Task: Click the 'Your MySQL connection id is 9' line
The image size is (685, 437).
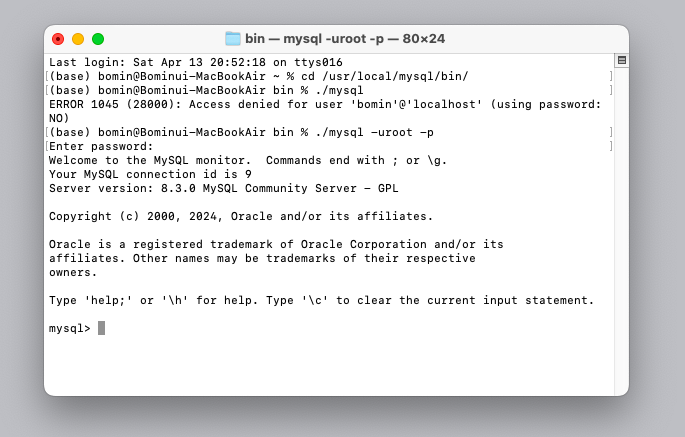Action: (150, 174)
